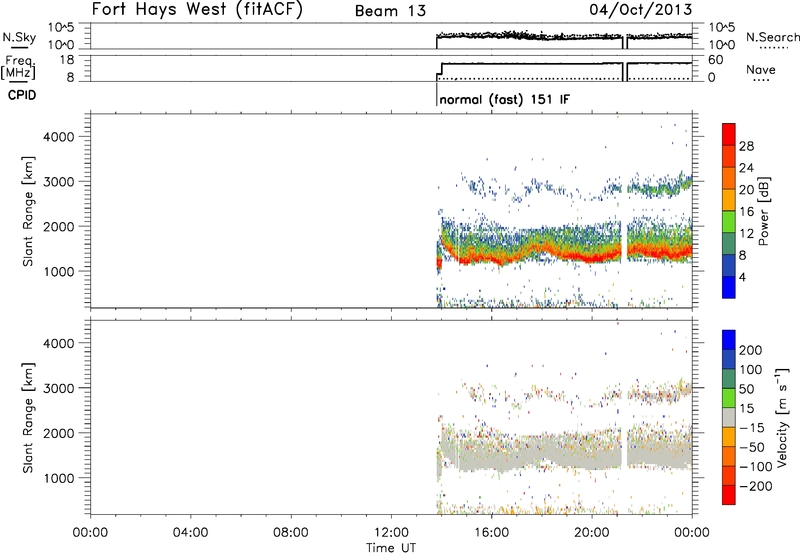Click the 'Power [dB]' color bar label
Viewport: 800px width, 554px height.
click(764, 211)
